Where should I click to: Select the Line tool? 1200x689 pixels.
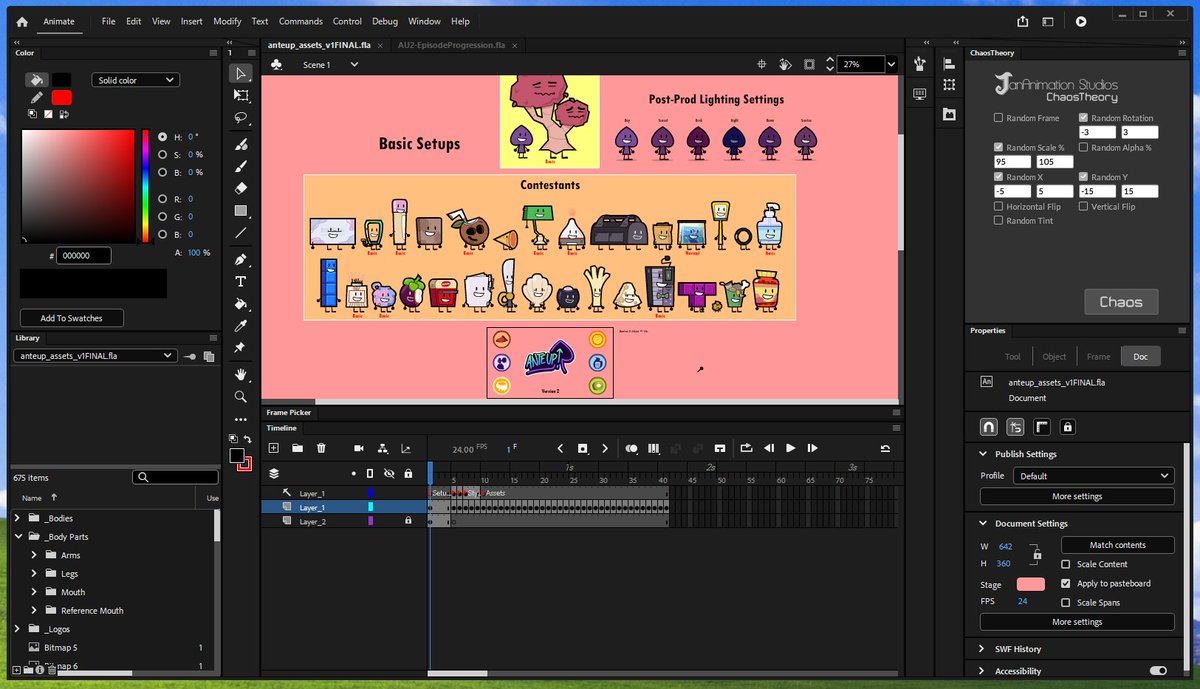click(x=241, y=233)
